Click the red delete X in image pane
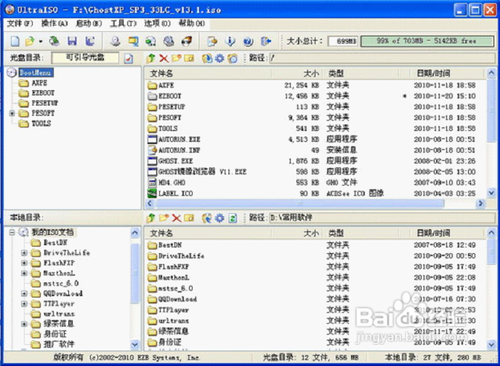The image size is (500, 366). [x=164, y=58]
